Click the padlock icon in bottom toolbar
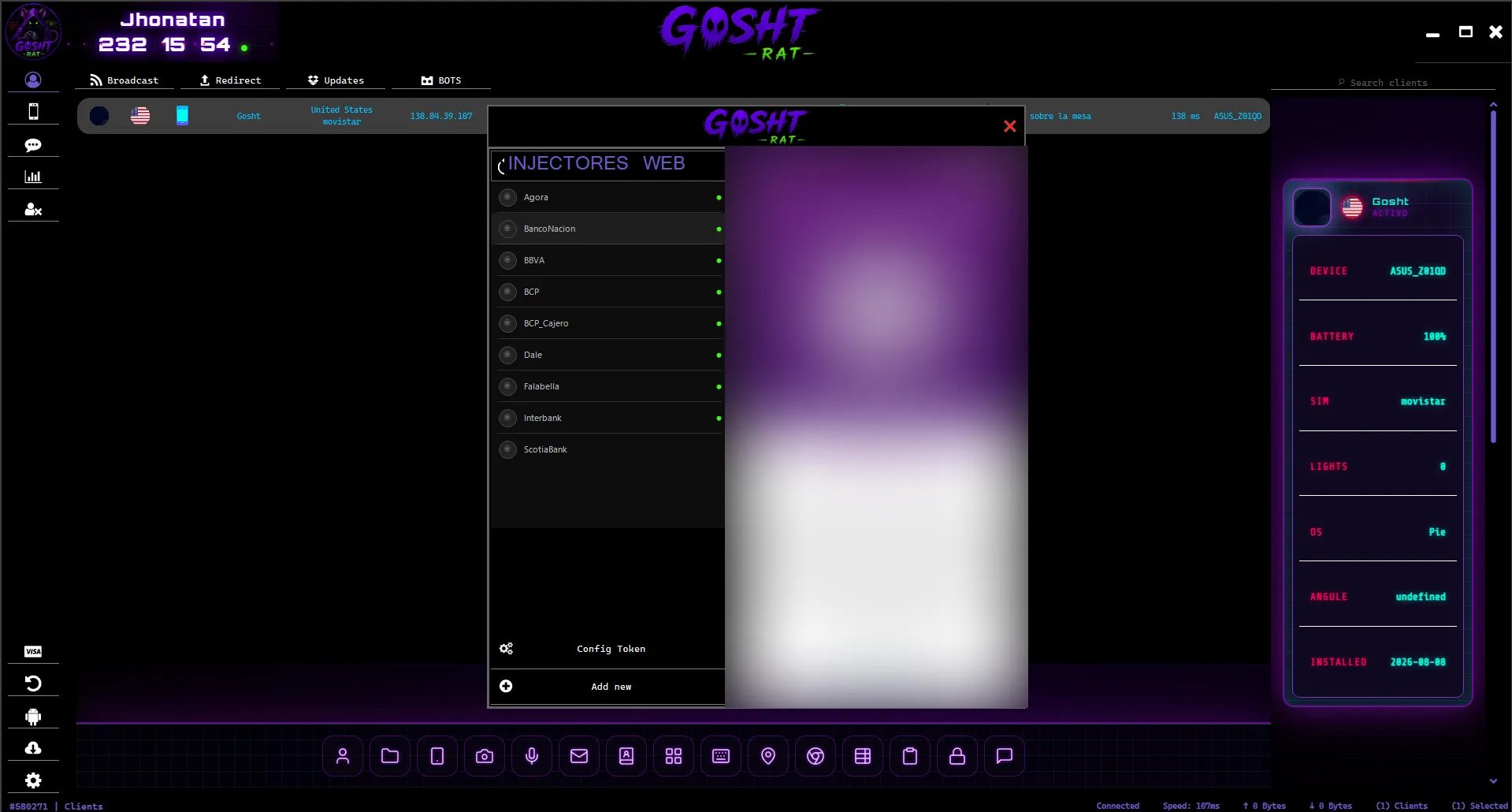 coord(957,756)
